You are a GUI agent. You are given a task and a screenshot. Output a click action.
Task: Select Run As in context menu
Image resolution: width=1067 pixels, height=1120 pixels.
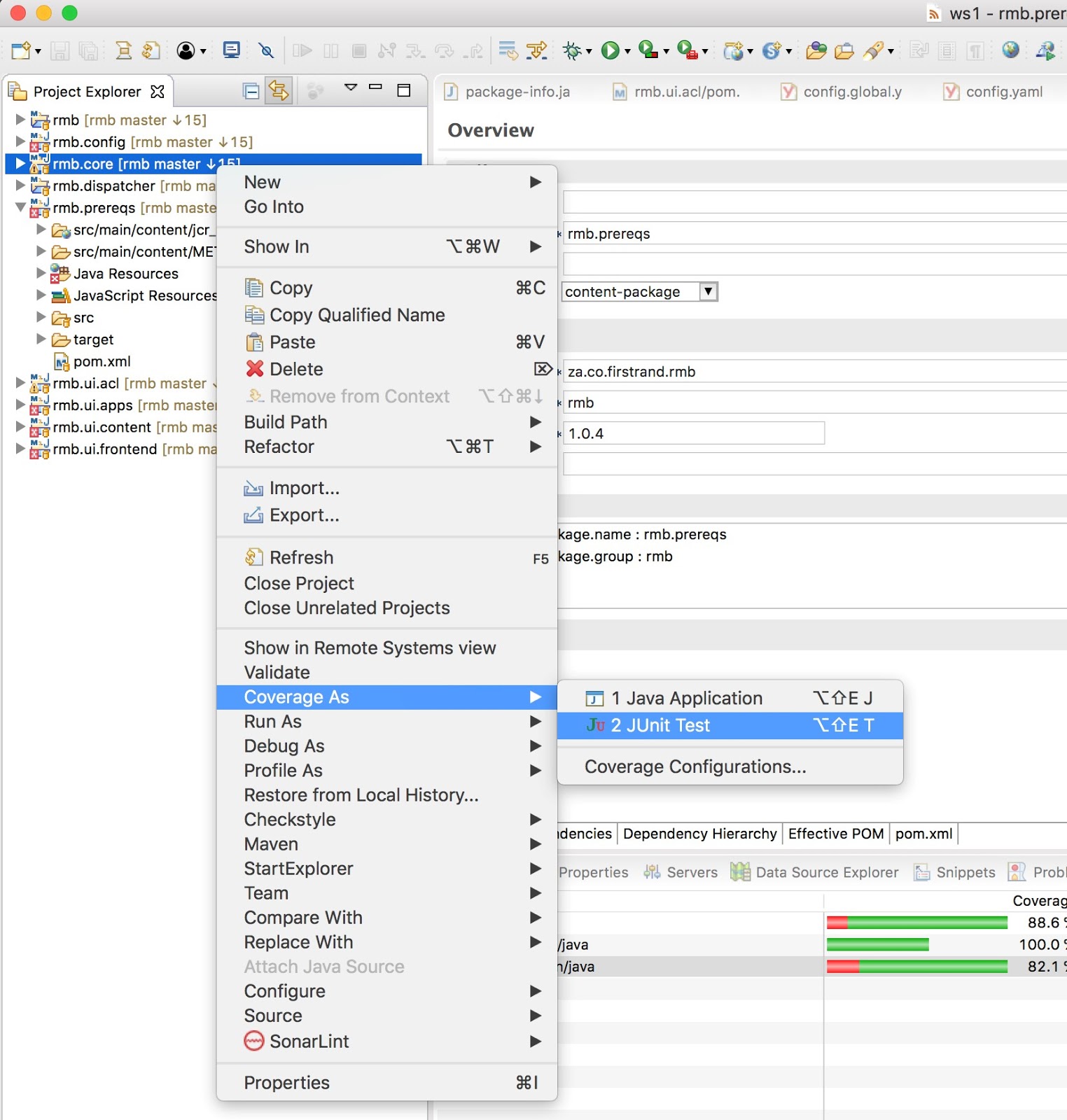click(x=387, y=722)
